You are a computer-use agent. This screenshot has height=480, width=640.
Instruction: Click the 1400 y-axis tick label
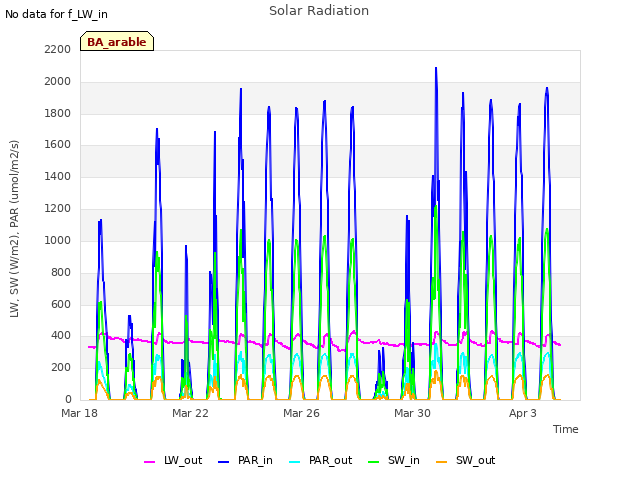point(58,176)
